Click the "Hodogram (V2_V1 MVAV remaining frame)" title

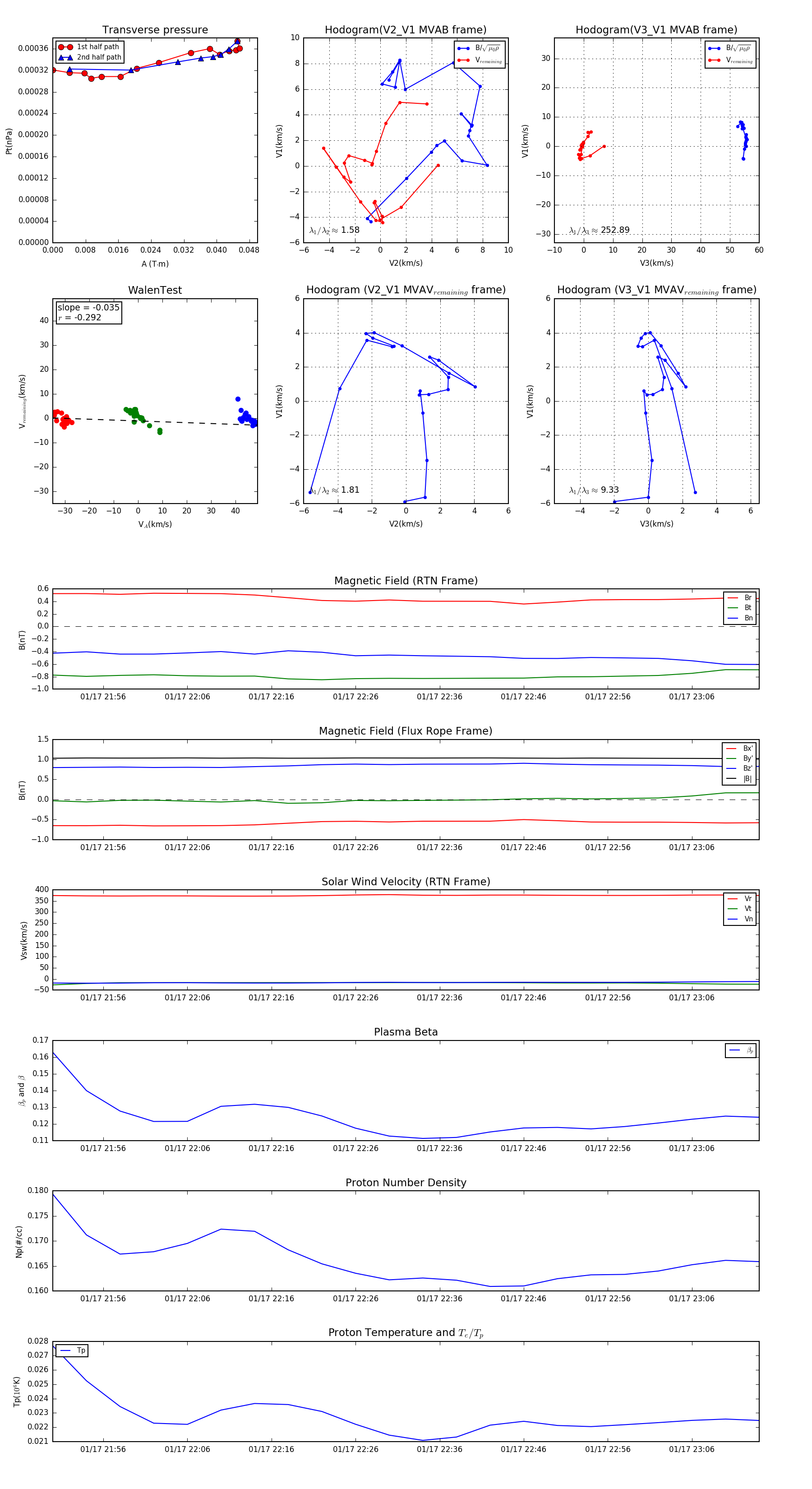coord(406,290)
